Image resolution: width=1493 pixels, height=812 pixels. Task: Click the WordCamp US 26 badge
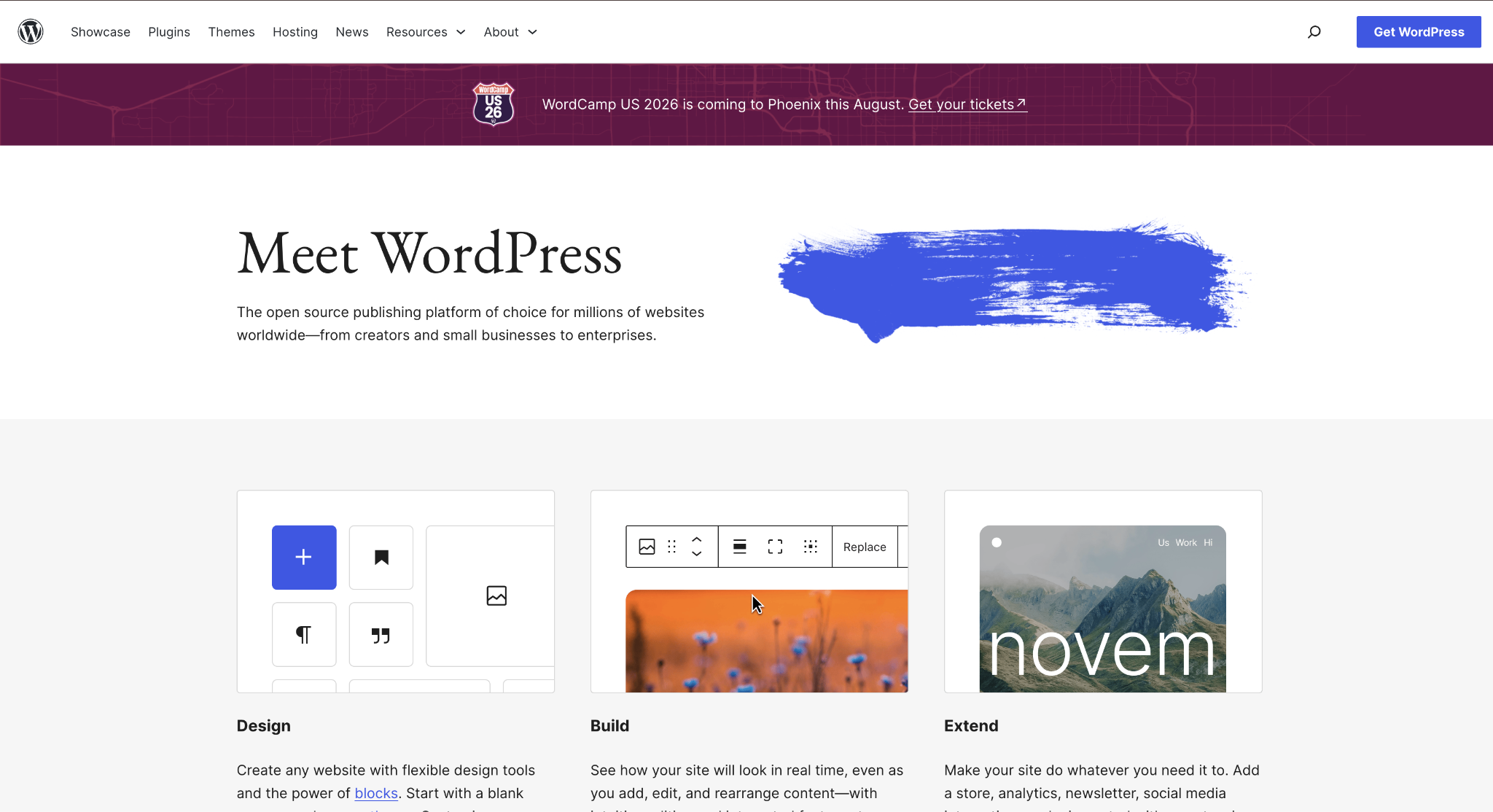click(494, 104)
